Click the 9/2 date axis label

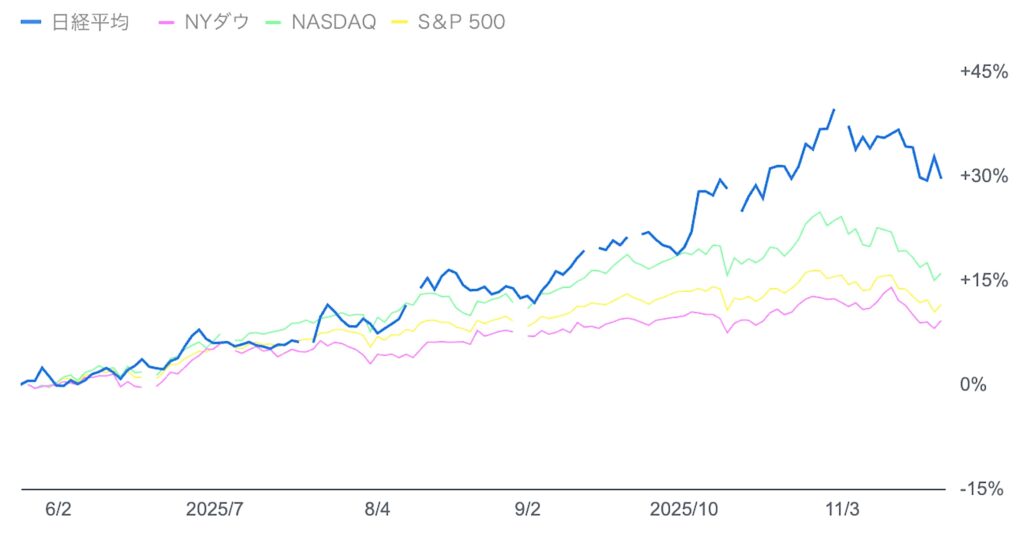point(527,509)
